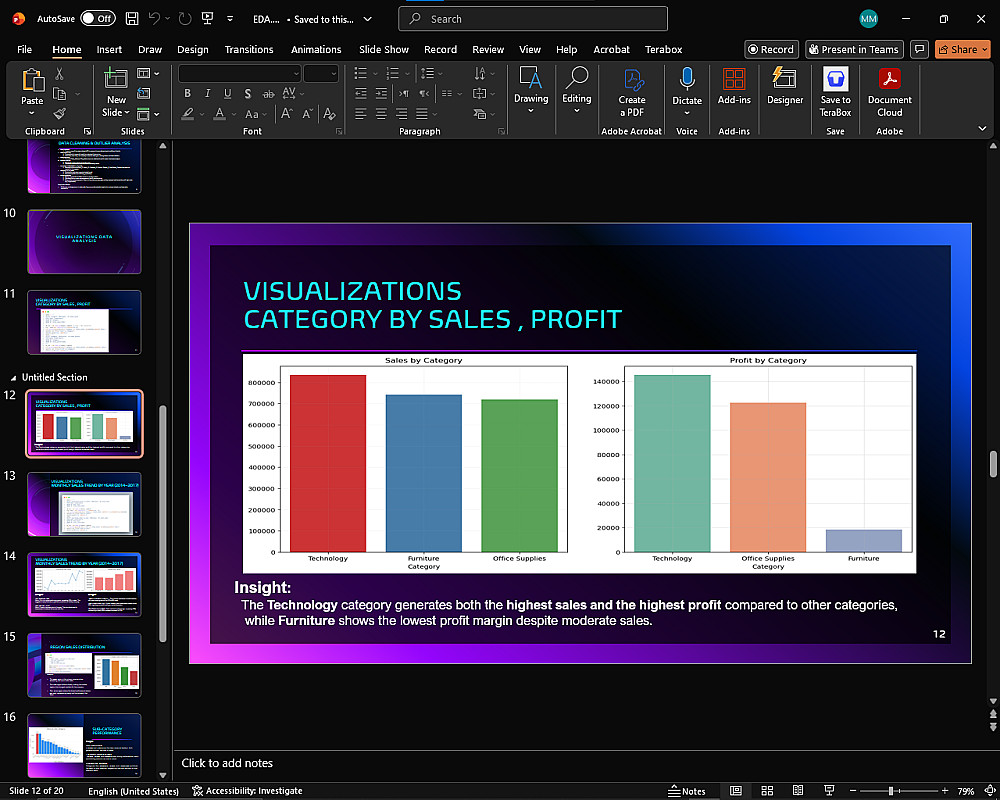1000x800 pixels.
Task: Select the Format Painter brush icon
Action: coord(60,114)
